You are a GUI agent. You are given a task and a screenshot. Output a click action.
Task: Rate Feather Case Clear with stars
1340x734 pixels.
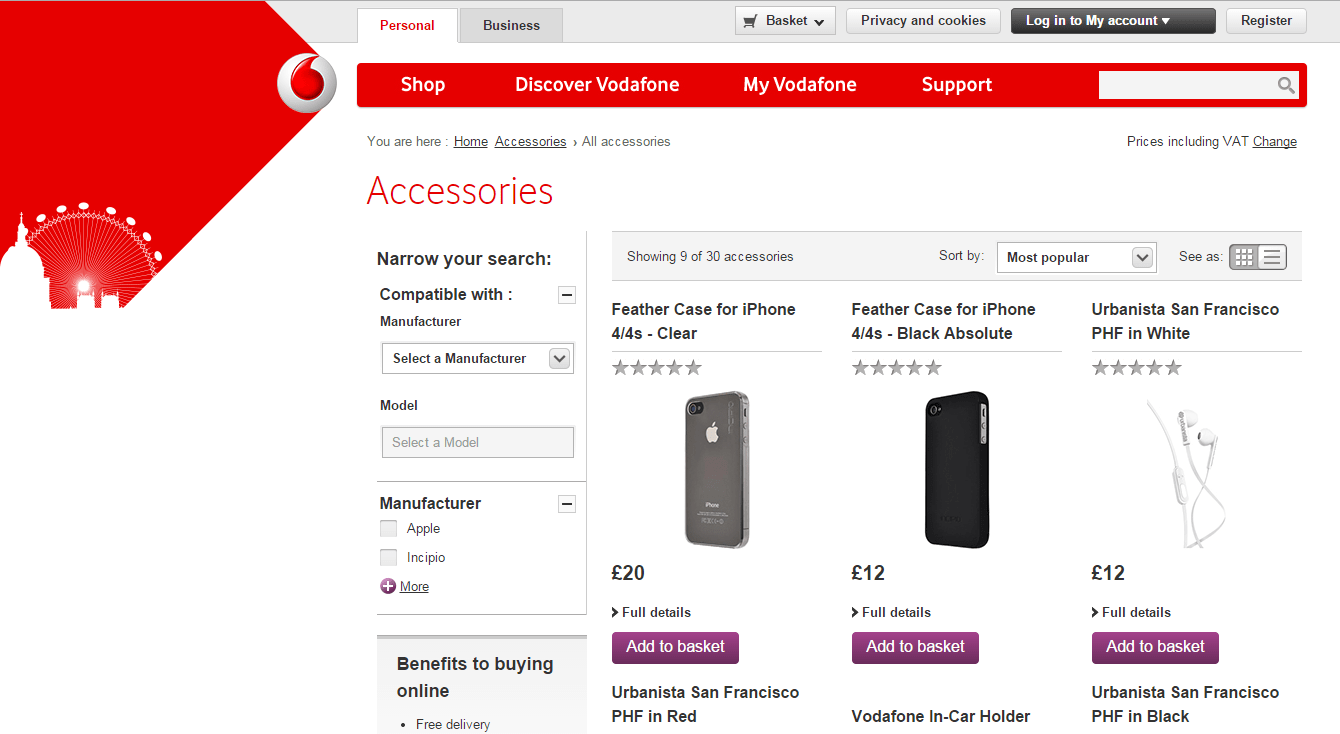(657, 368)
